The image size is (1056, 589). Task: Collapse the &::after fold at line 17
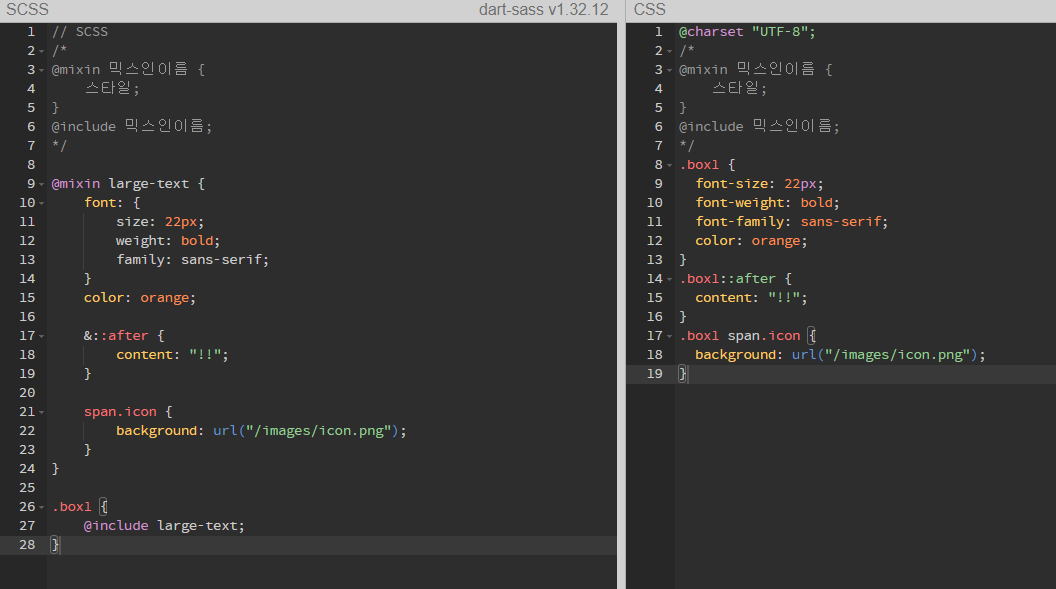[42, 336]
